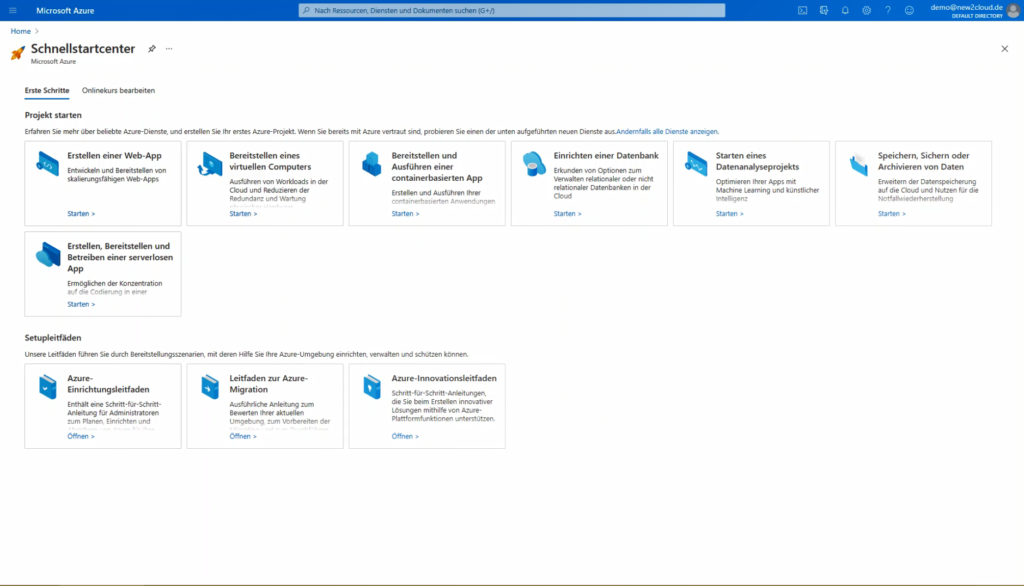
Task: Open the hamburger portal menu
Action: tap(12, 10)
